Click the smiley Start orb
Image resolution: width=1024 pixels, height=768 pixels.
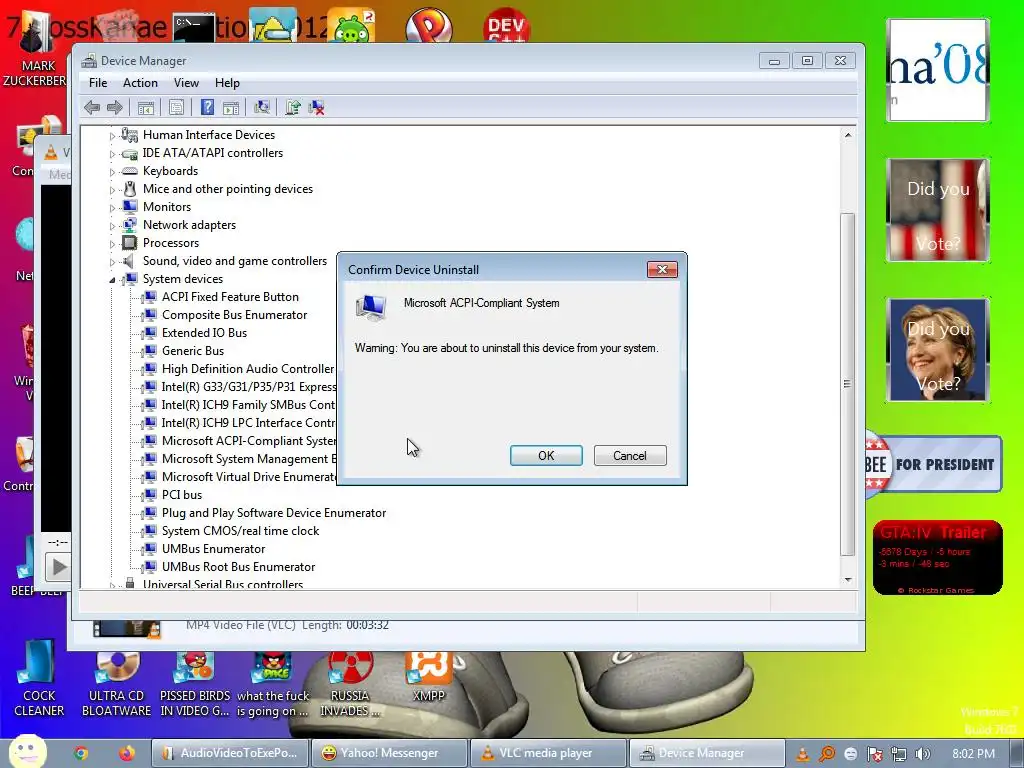[x=26, y=752]
